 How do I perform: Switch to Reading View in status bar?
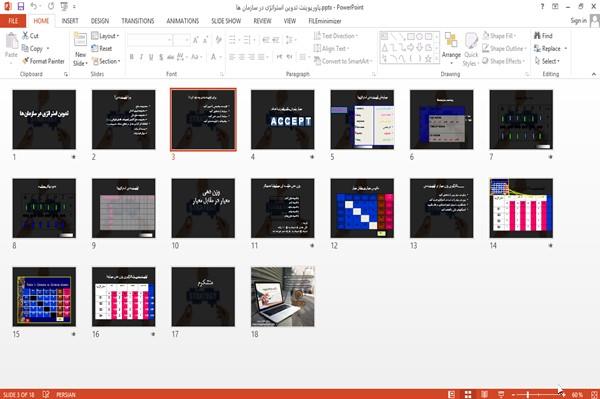(484, 394)
